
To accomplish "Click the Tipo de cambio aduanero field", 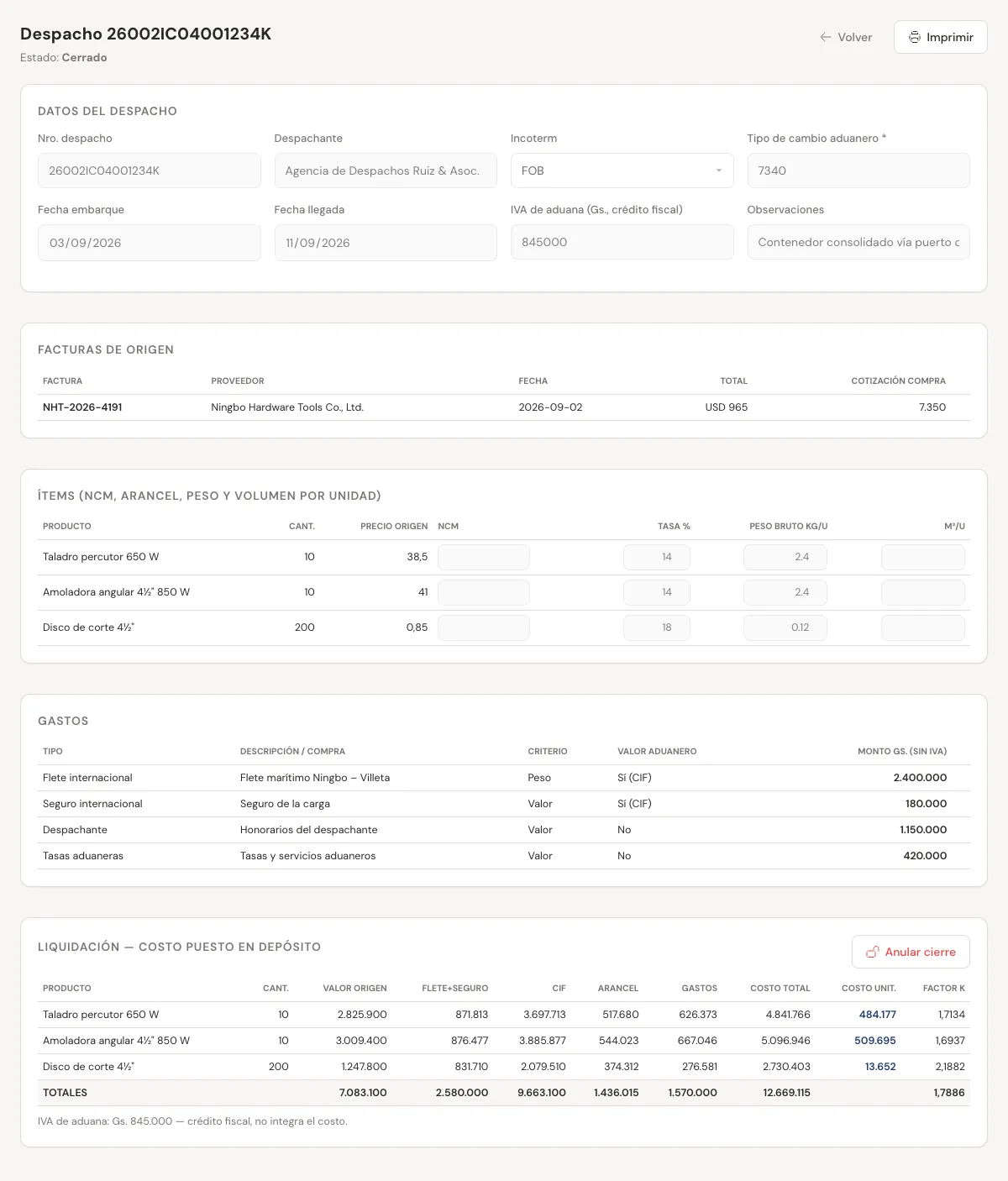I will [858, 171].
